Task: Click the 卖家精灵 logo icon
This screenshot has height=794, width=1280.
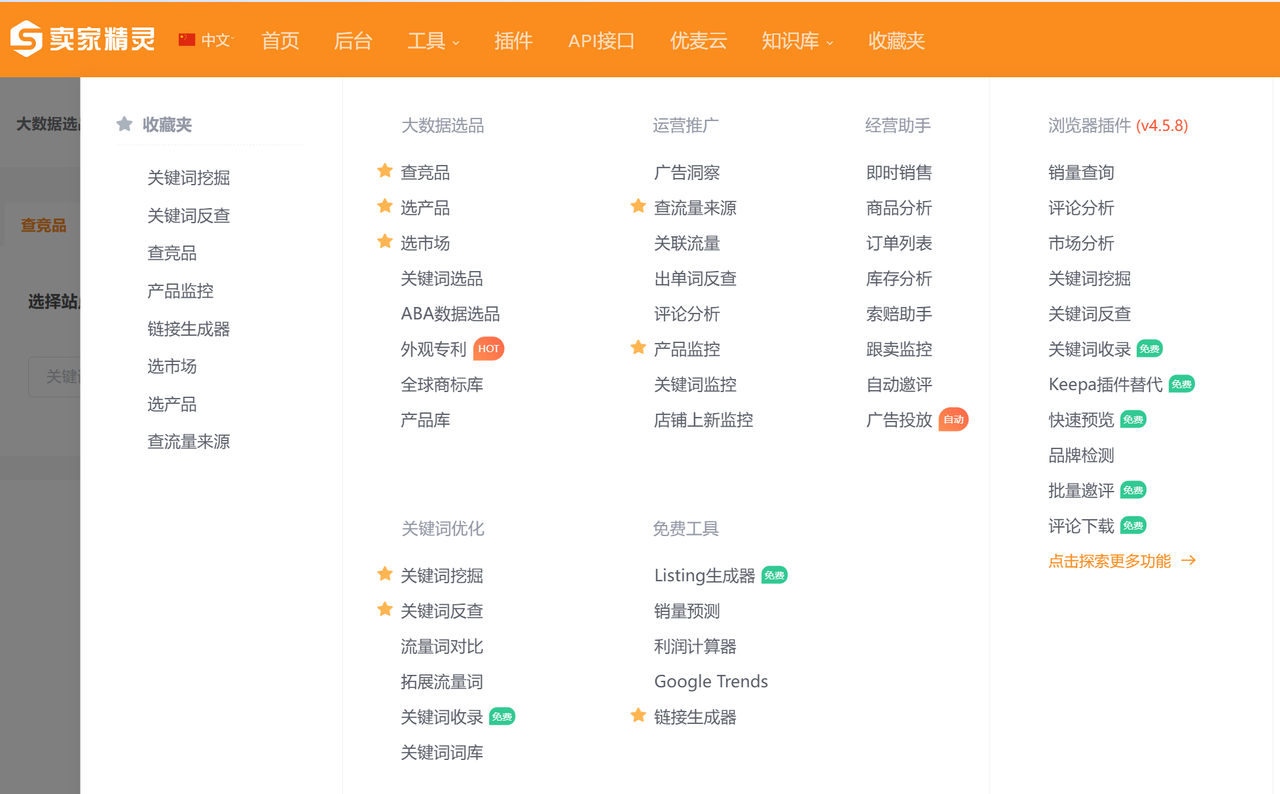Action: tap(26, 39)
